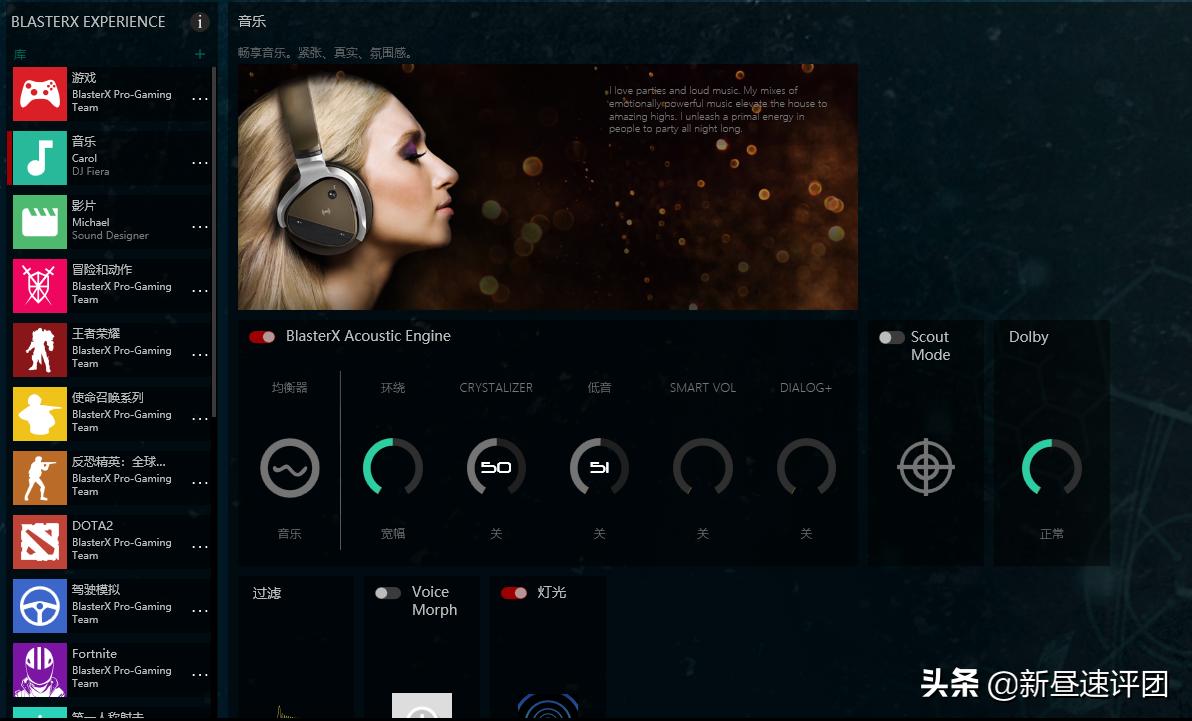This screenshot has width=1192, height=721.
Task: Add a new library profile with plus icon
Action: coord(200,54)
